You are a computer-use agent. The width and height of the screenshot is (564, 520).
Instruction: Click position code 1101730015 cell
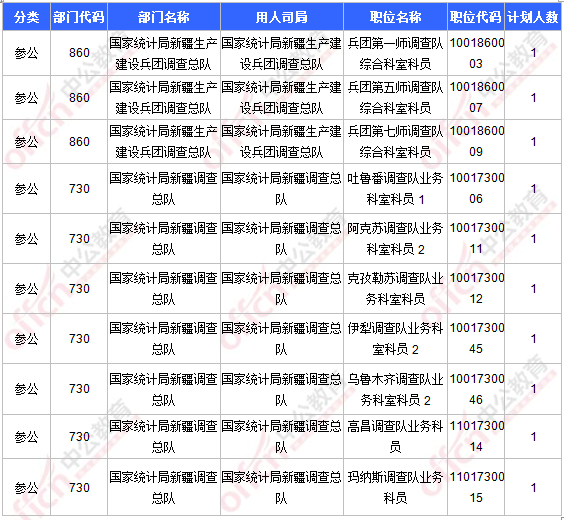[476, 487]
